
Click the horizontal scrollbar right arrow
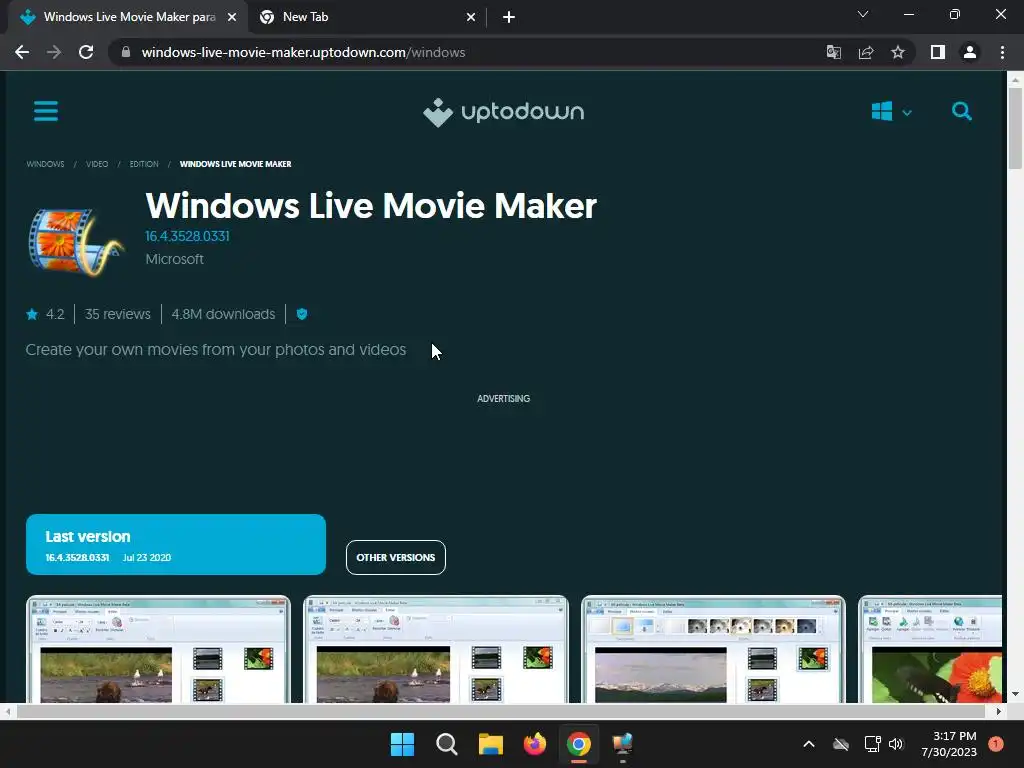(x=999, y=711)
